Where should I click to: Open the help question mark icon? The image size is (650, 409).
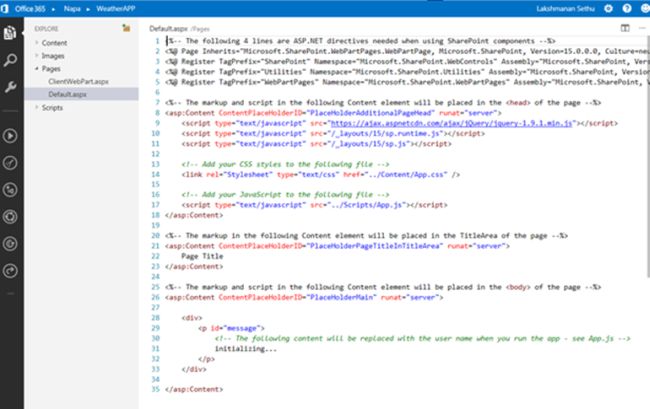pyautogui.click(x=627, y=8)
